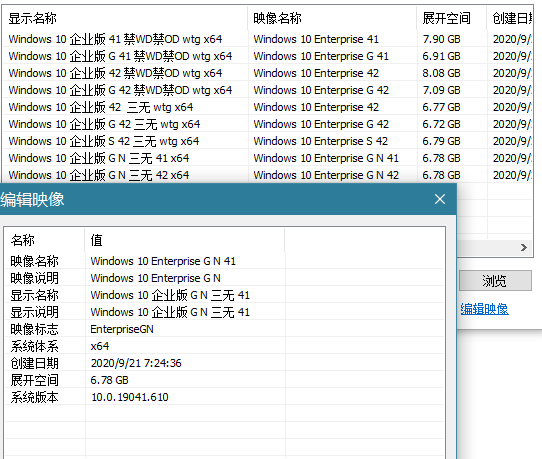Click 显示名称 value Windows 10 企业版 G N 三无 41
This screenshot has height=459, width=542.
tap(170, 295)
